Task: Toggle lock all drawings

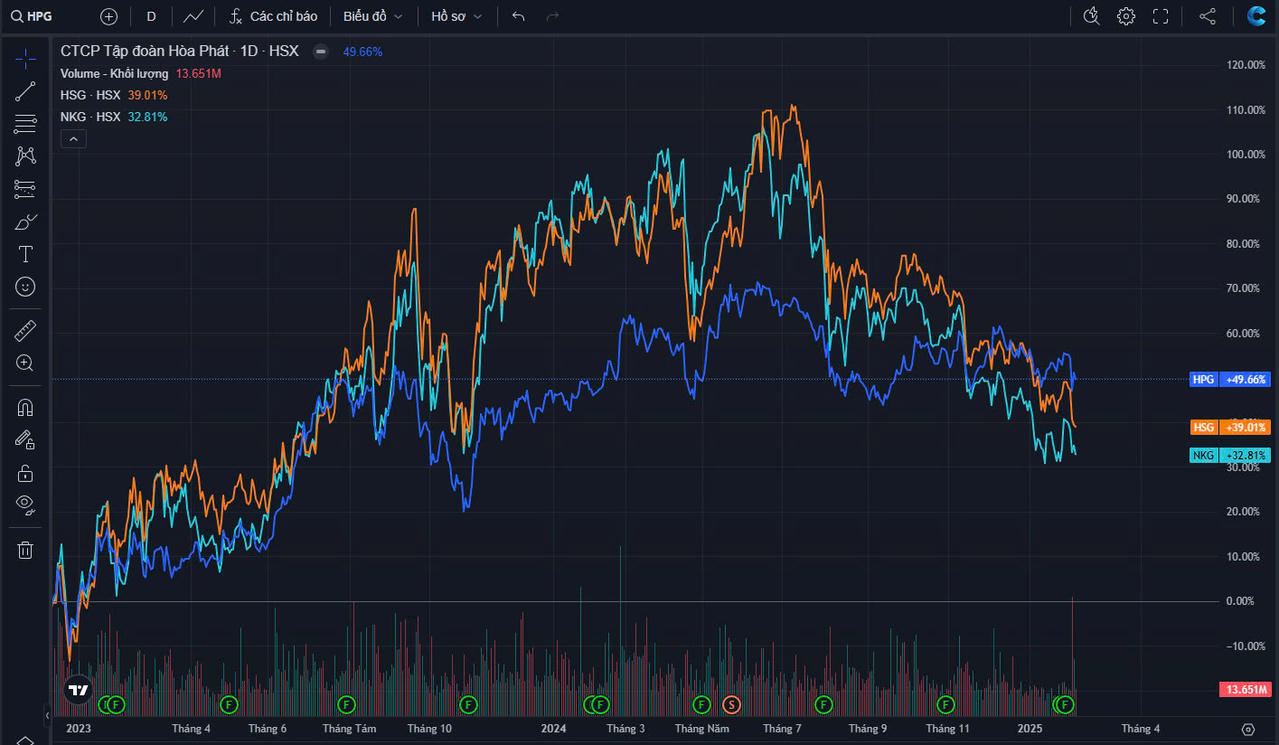Action: (x=25, y=472)
